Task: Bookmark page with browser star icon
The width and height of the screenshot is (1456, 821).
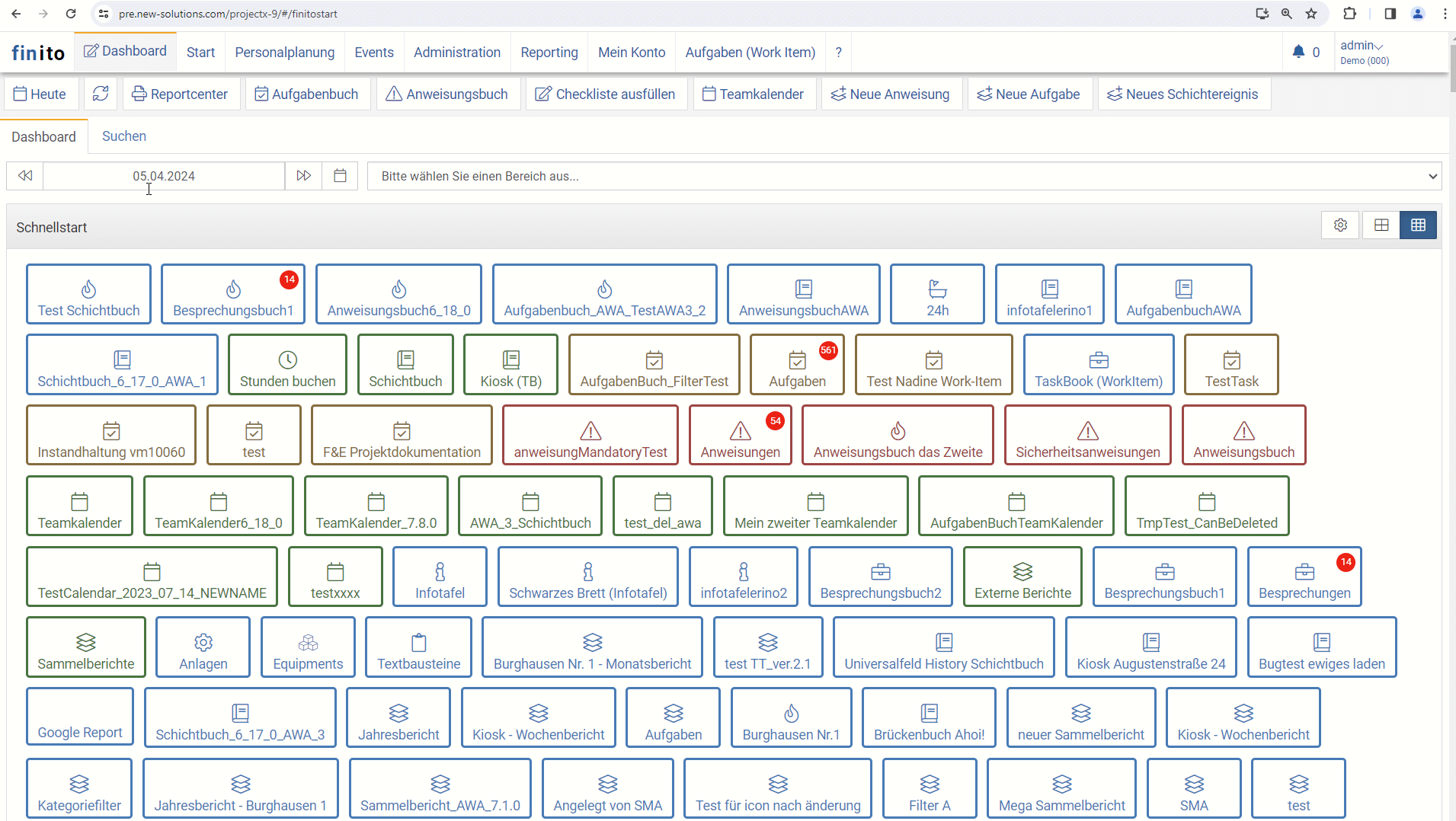Action: [x=1311, y=14]
